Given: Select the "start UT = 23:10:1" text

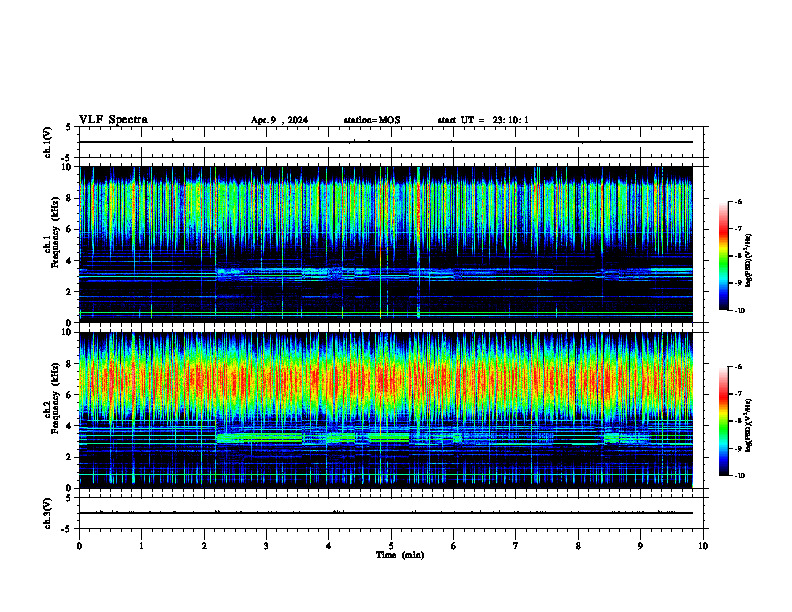Looking at the screenshot, I should pyautogui.click(x=483, y=120).
